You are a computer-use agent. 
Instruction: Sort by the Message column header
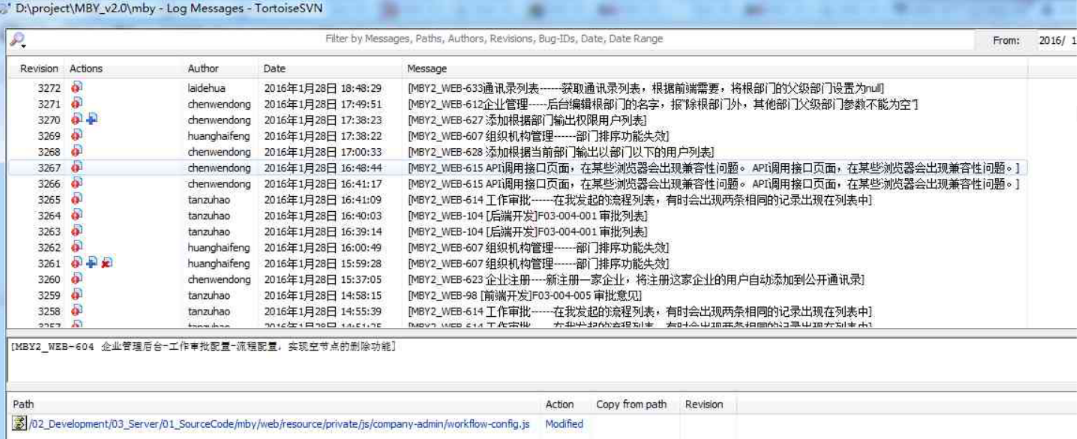coord(427,69)
